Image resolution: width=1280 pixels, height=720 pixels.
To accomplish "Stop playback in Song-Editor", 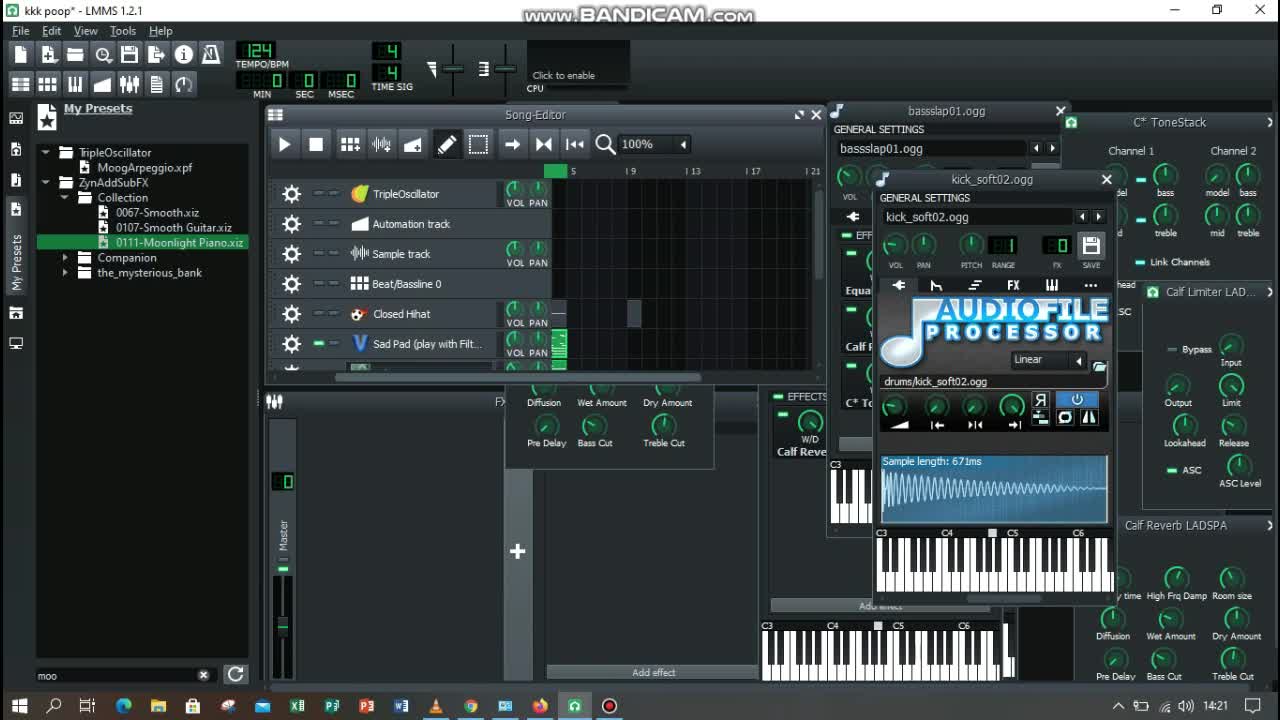I will coord(316,144).
